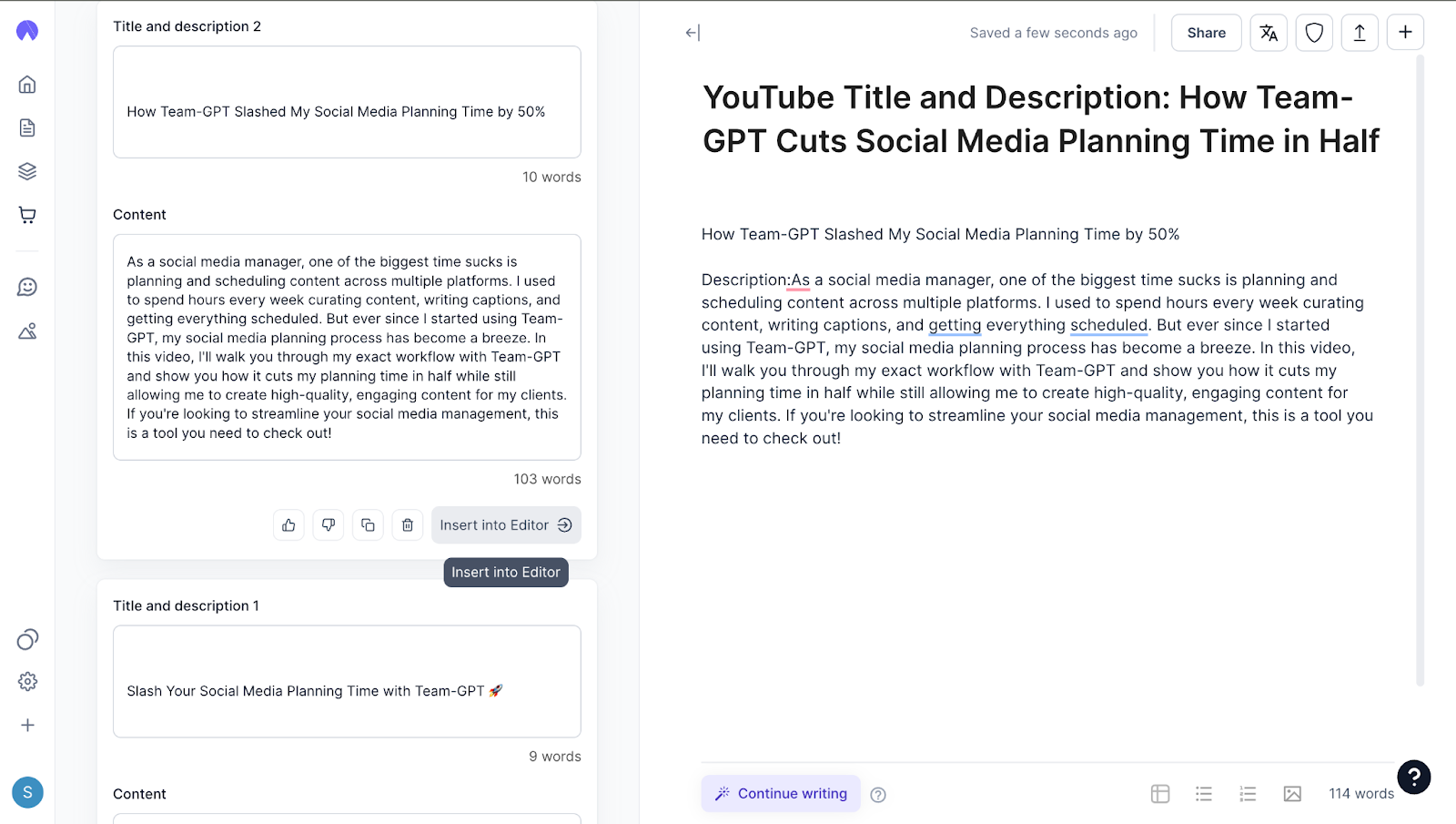This screenshot has width=1456, height=824.
Task: Click the Content text box starting 'As a social media manager'
Action: 347,347
